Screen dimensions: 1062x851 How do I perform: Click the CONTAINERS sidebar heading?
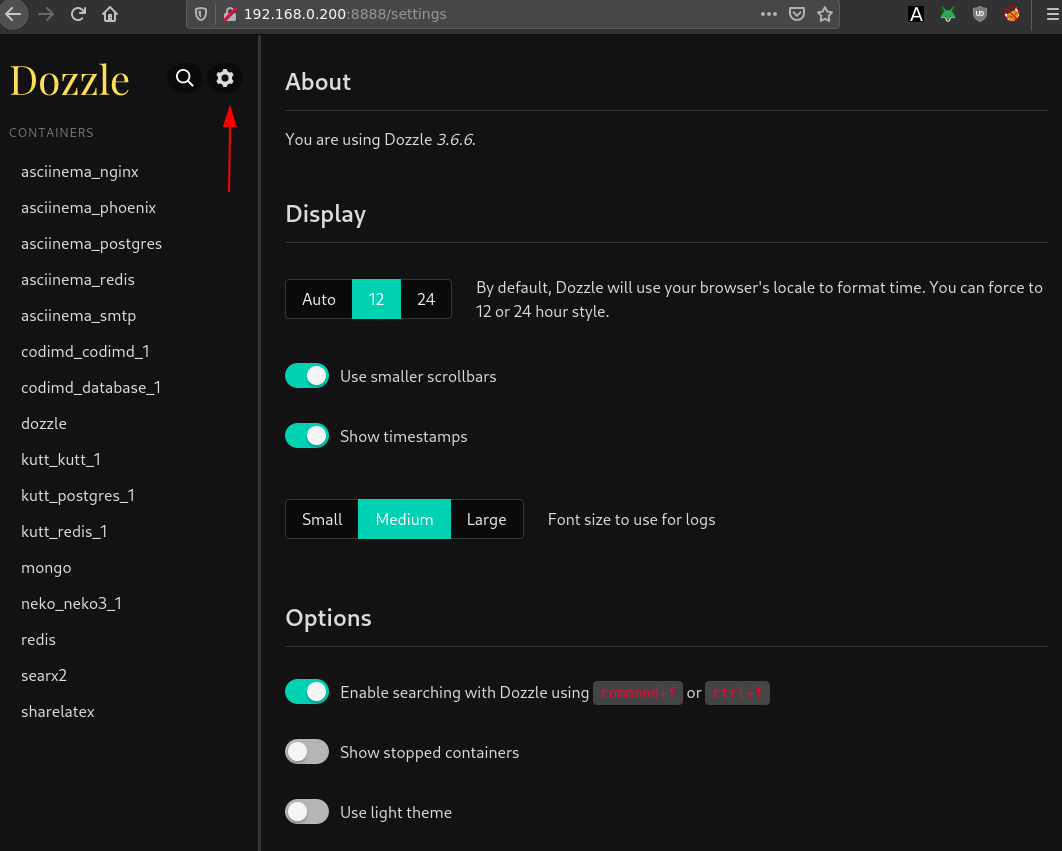[51, 133]
